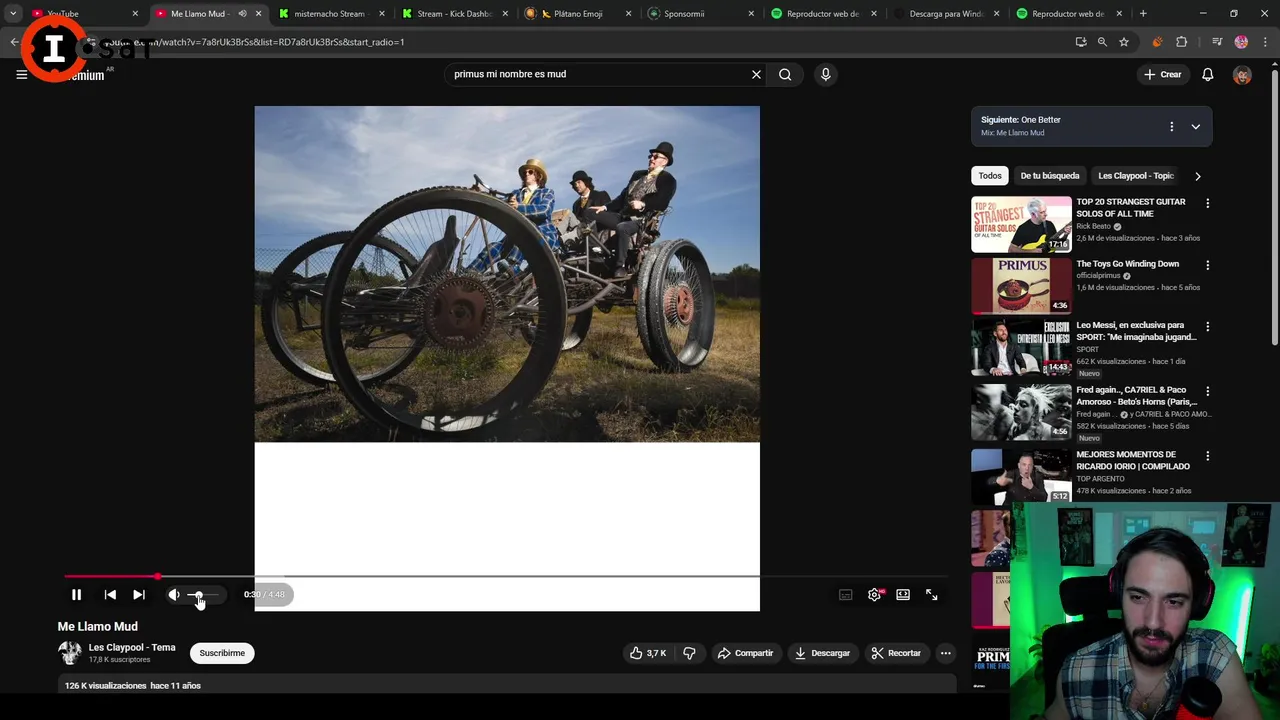Screen dimensions: 1280x720
Task: Open the browser profile avatar
Action: (x=1241, y=42)
